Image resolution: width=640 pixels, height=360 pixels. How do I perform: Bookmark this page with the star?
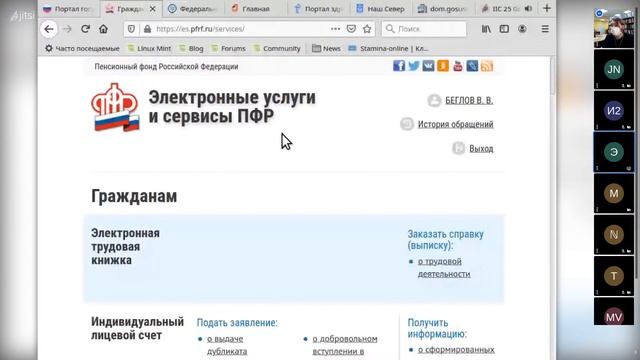(x=367, y=29)
